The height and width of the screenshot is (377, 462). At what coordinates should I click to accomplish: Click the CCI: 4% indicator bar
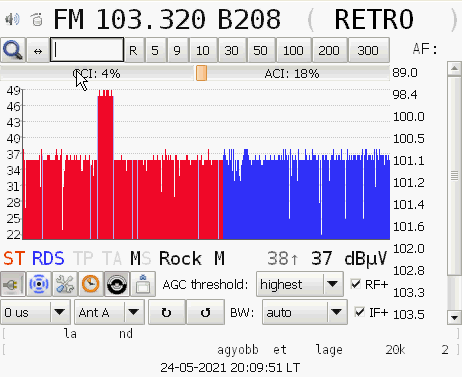click(97, 73)
